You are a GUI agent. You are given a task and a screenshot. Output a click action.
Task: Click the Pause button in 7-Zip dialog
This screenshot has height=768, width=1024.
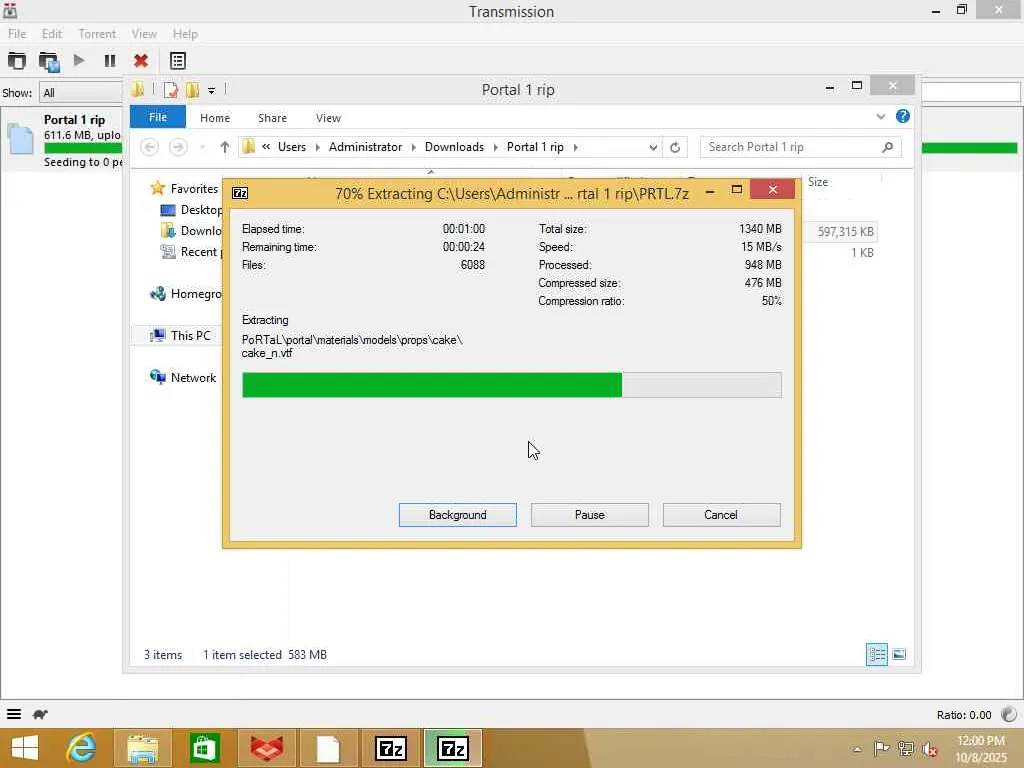pos(590,515)
